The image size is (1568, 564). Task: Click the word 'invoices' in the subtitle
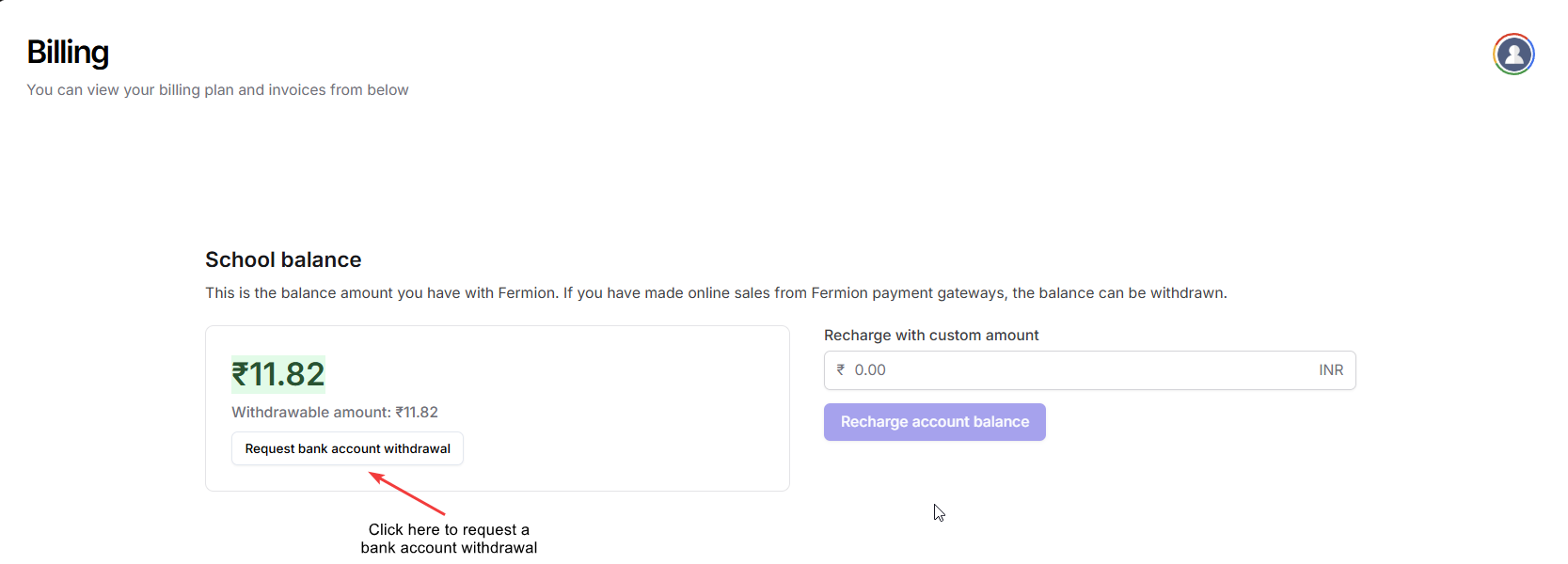[296, 90]
